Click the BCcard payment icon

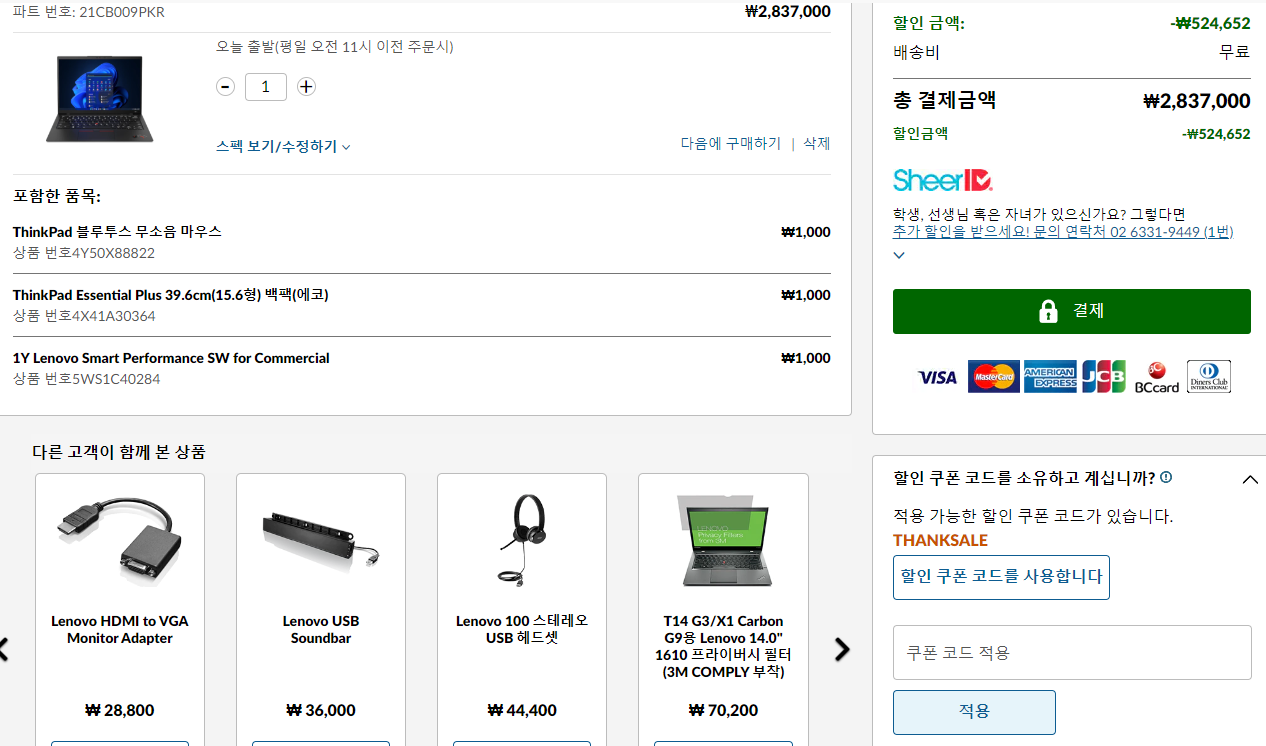coord(1157,377)
